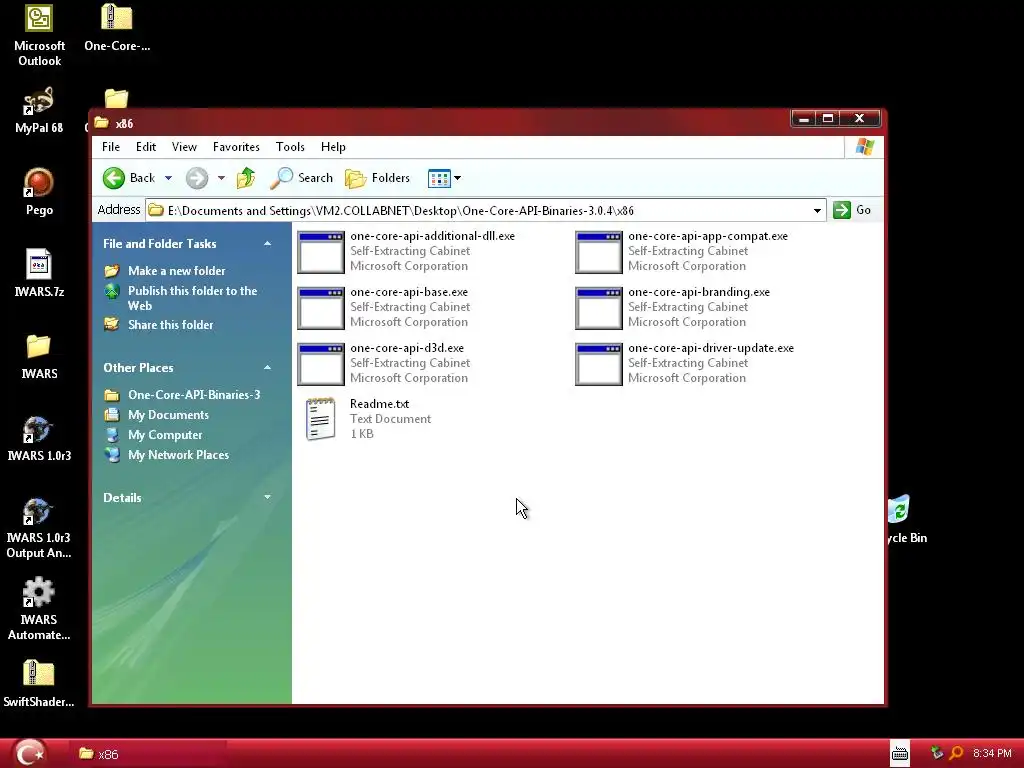
Task: Collapse File and Folder Tasks section
Action: pos(267,244)
